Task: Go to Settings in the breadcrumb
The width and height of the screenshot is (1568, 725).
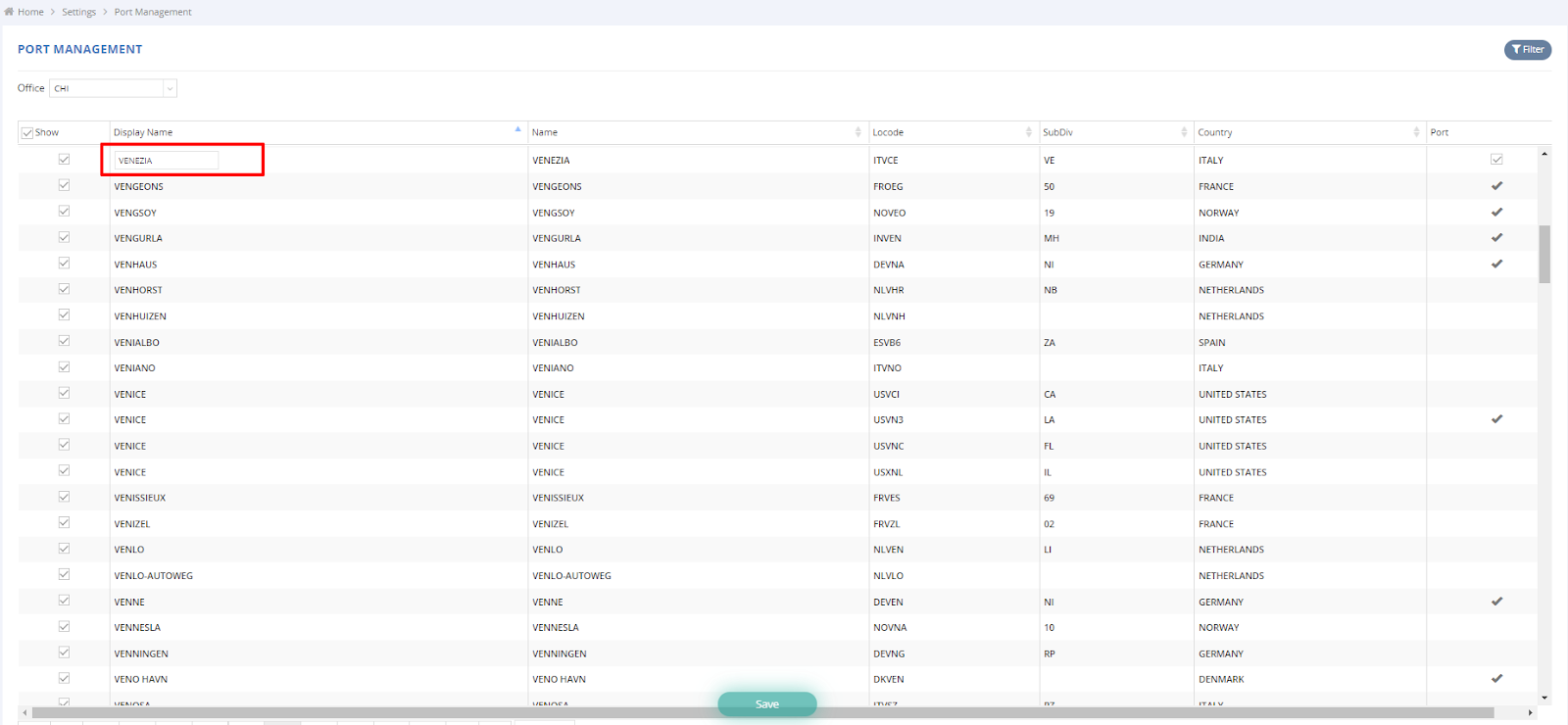Action: (x=78, y=12)
